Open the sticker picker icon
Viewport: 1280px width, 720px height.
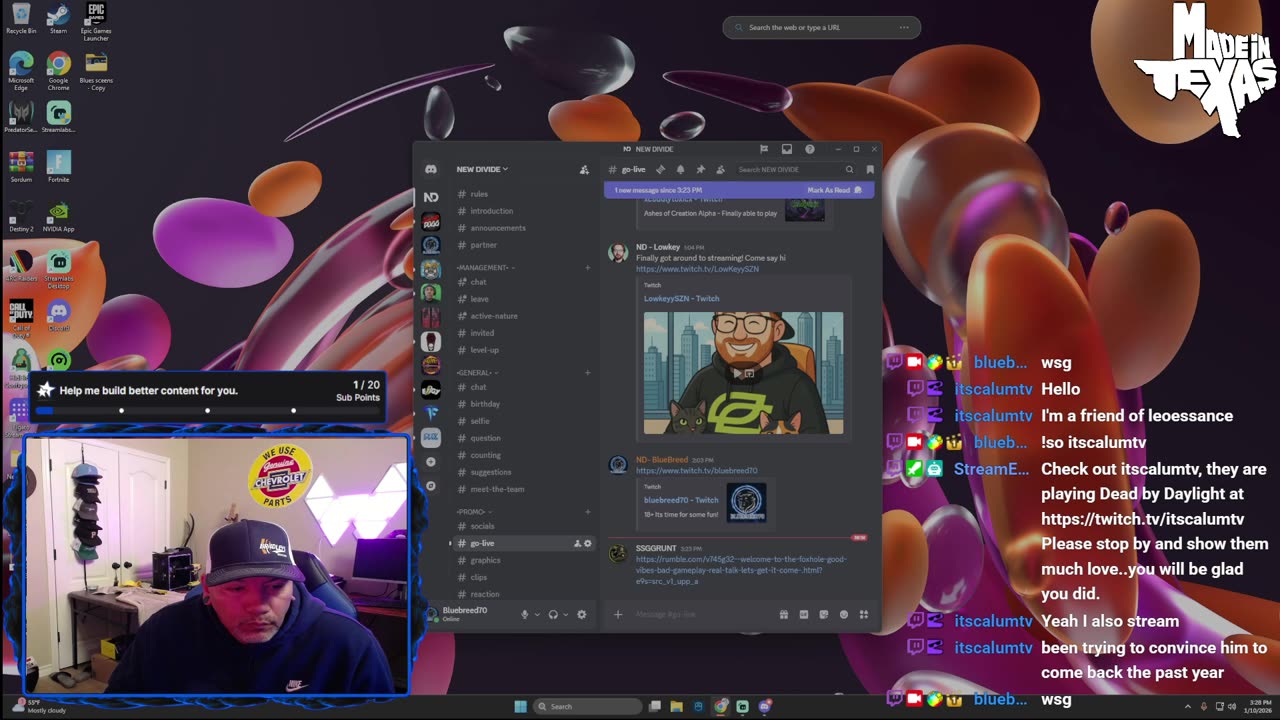[823, 614]
